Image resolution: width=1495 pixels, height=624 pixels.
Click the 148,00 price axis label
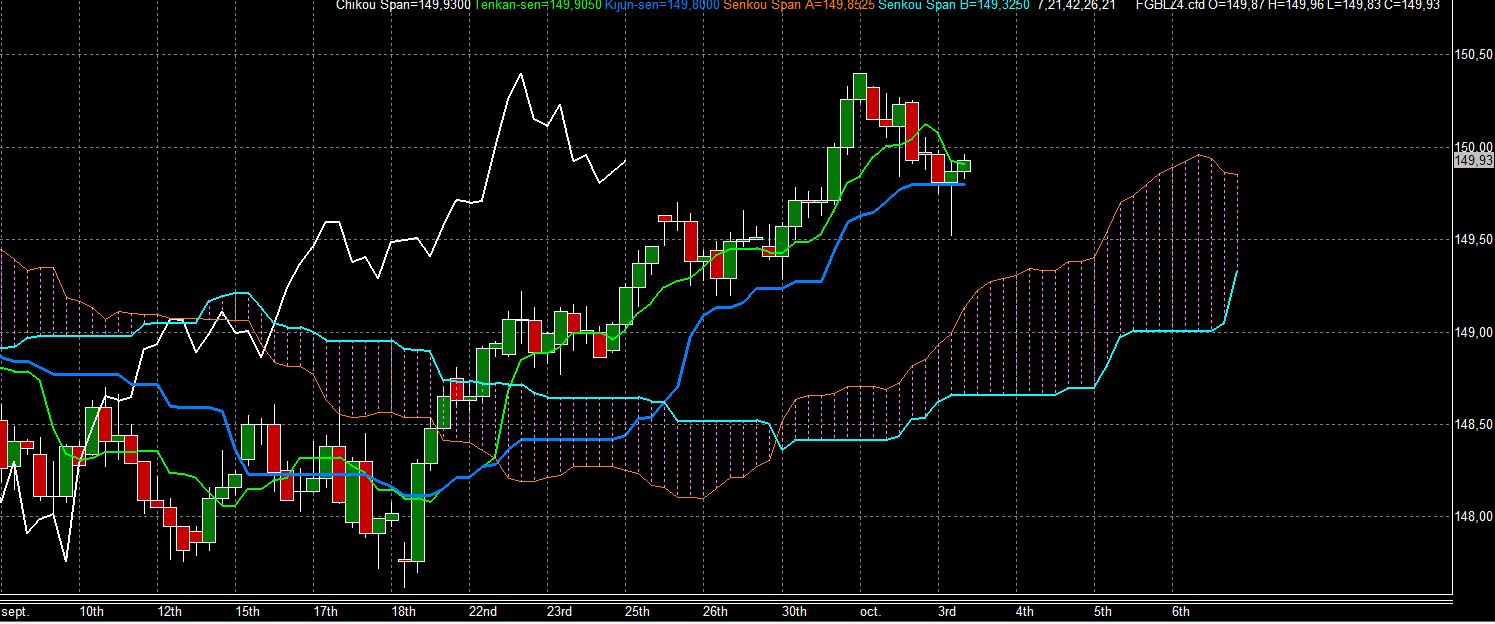click(1474, 517)
